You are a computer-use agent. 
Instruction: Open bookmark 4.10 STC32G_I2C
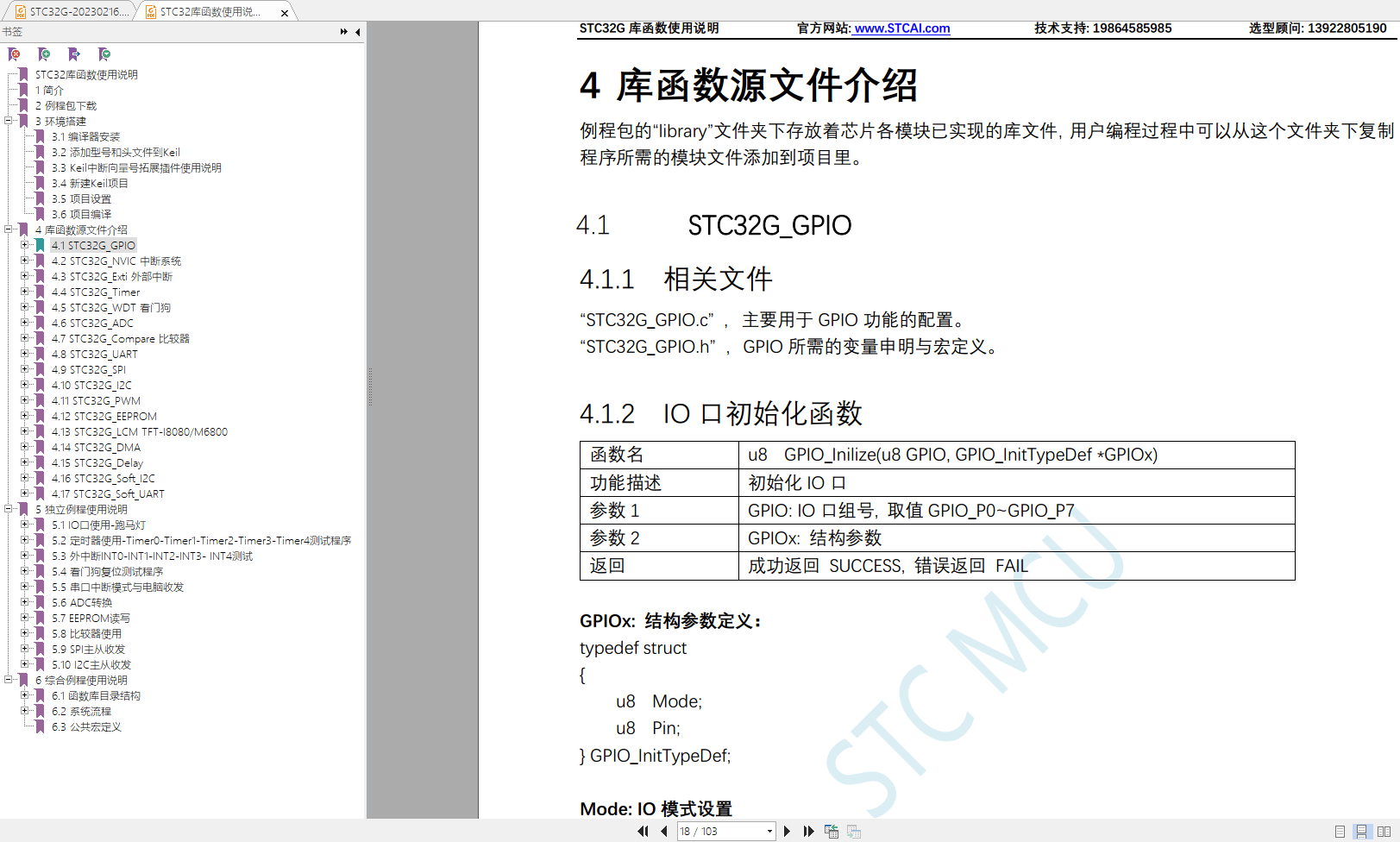click(x=91, y=385)
